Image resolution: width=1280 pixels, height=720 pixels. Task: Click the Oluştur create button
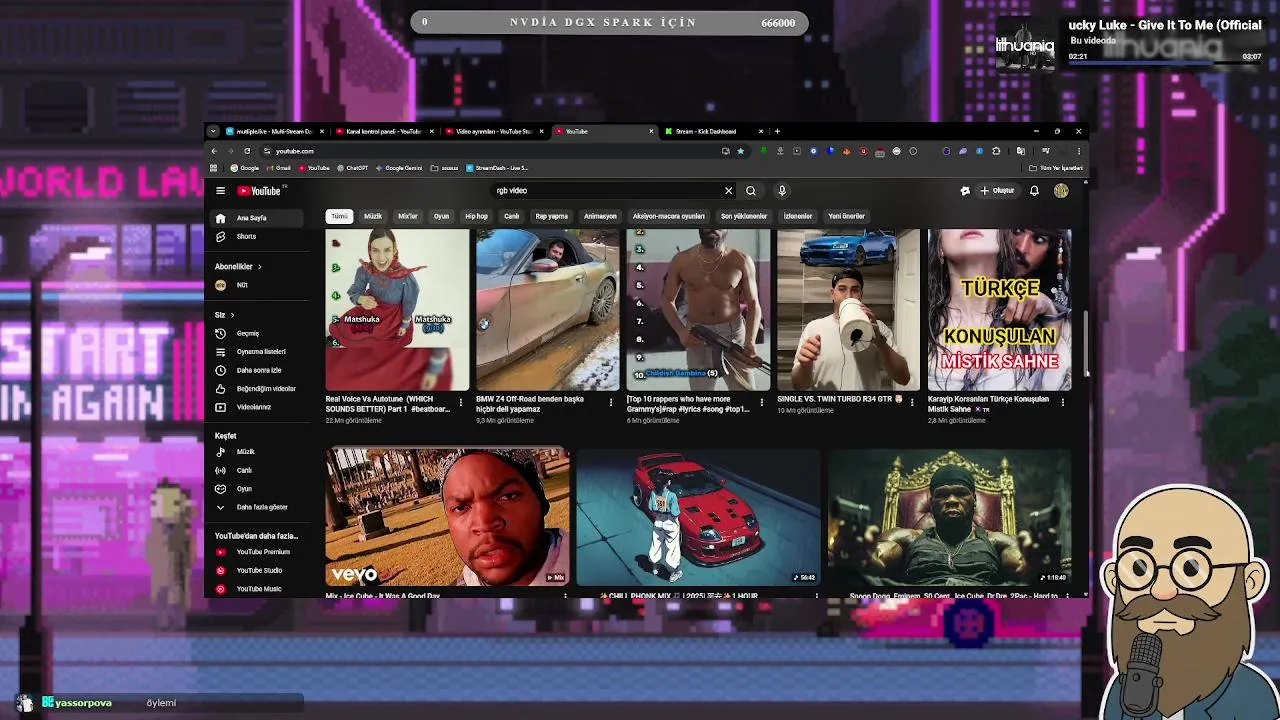[x=997, y=190]
